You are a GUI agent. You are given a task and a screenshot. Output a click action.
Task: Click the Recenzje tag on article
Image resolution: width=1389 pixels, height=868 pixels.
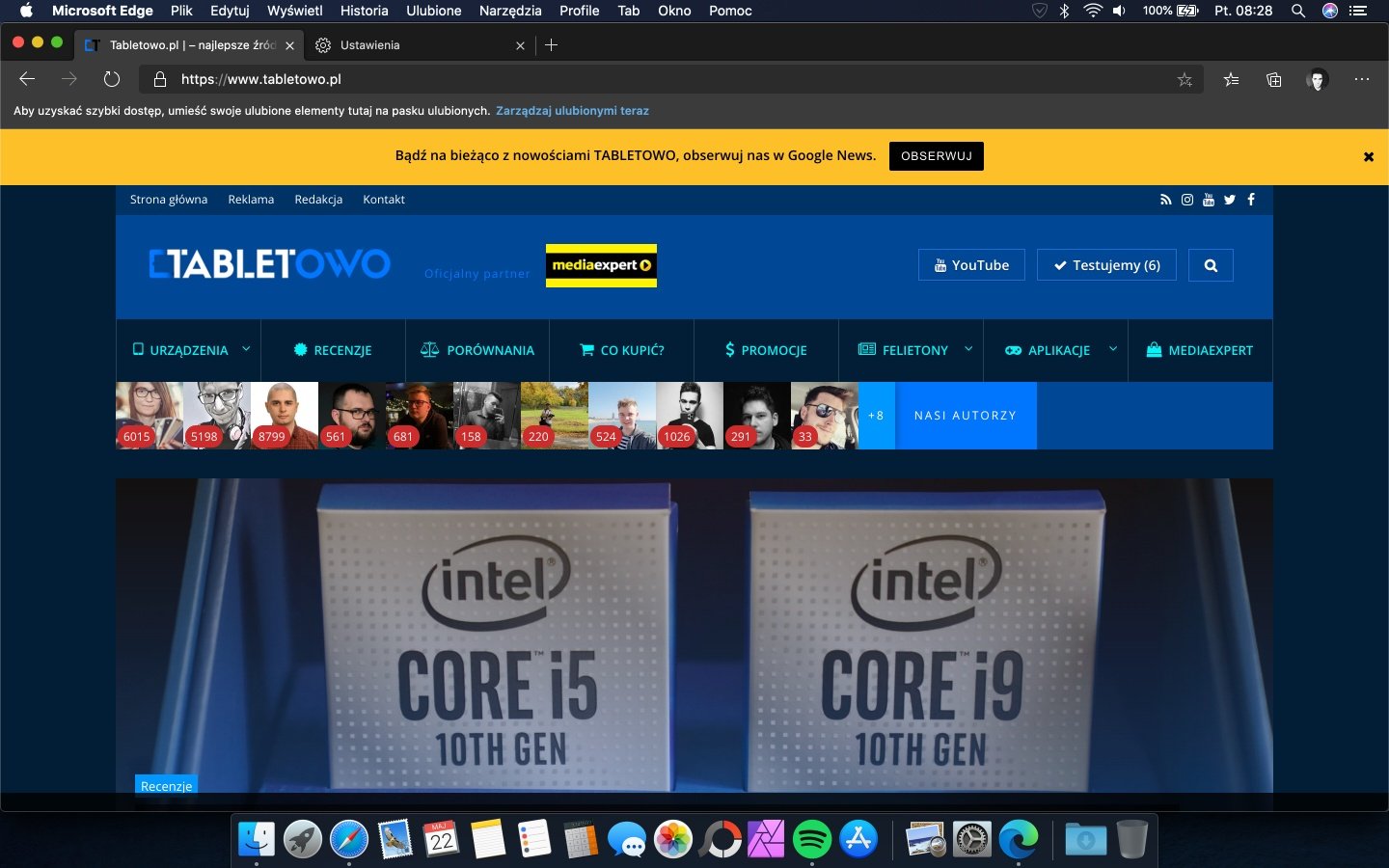[166, 785]
